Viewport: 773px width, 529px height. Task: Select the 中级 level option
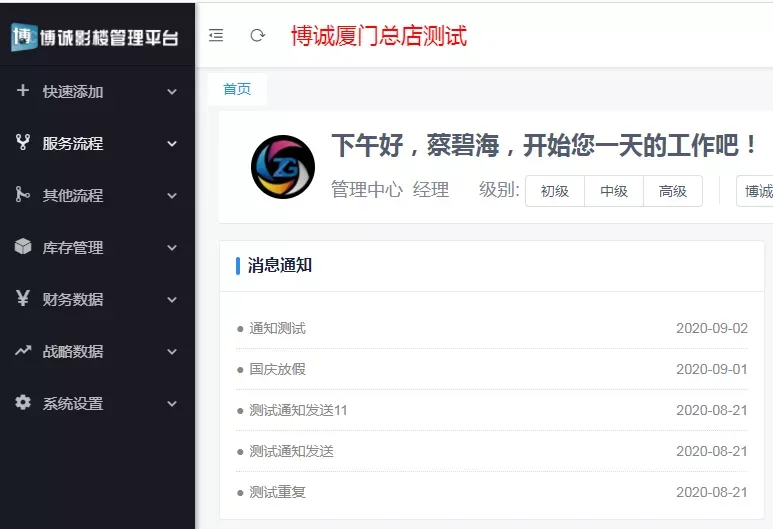click(x=614, y=191)
